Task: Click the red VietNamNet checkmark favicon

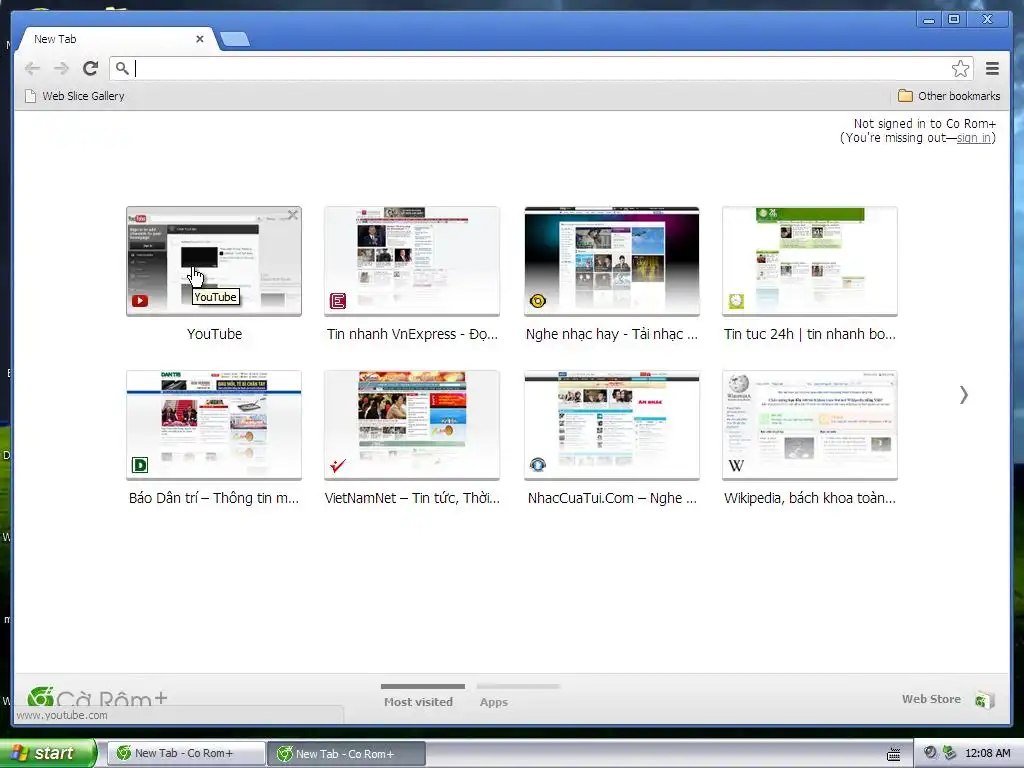Action: [338, 465]
